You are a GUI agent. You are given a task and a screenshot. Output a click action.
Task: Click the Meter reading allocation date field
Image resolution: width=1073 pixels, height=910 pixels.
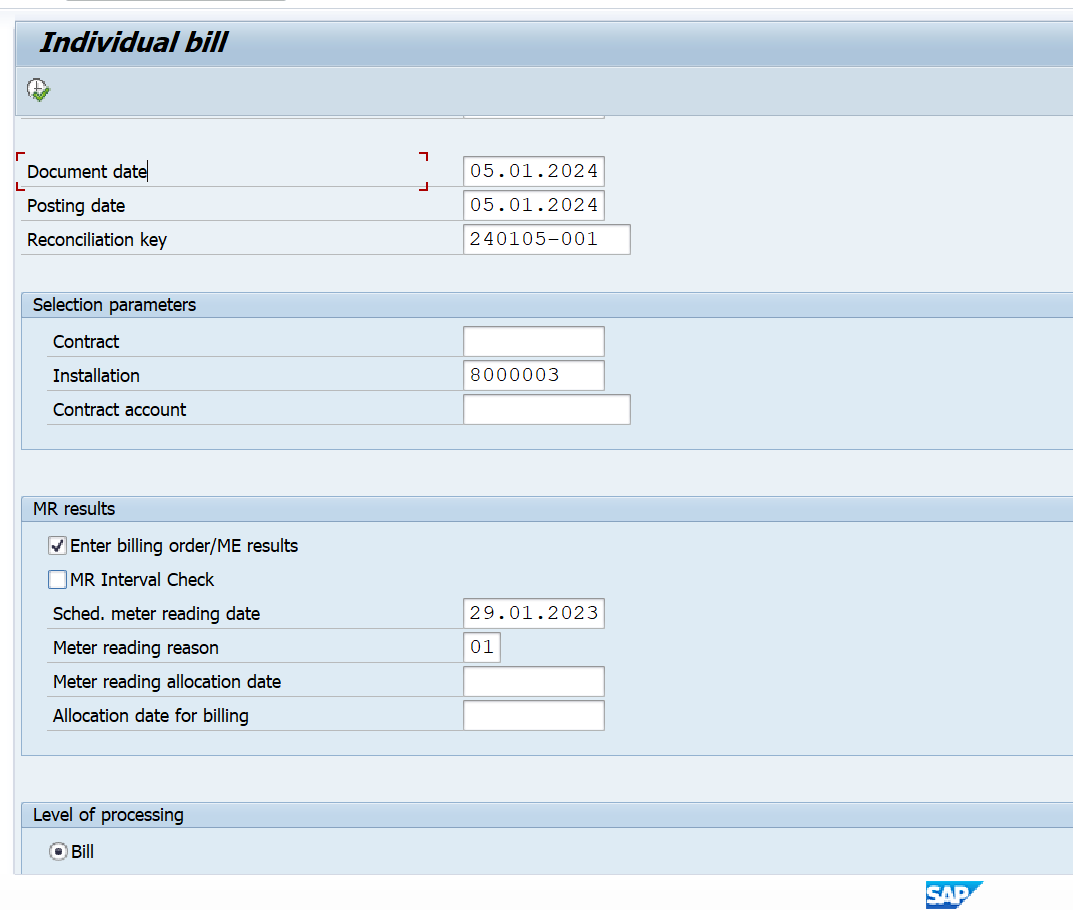pos(534,681)
